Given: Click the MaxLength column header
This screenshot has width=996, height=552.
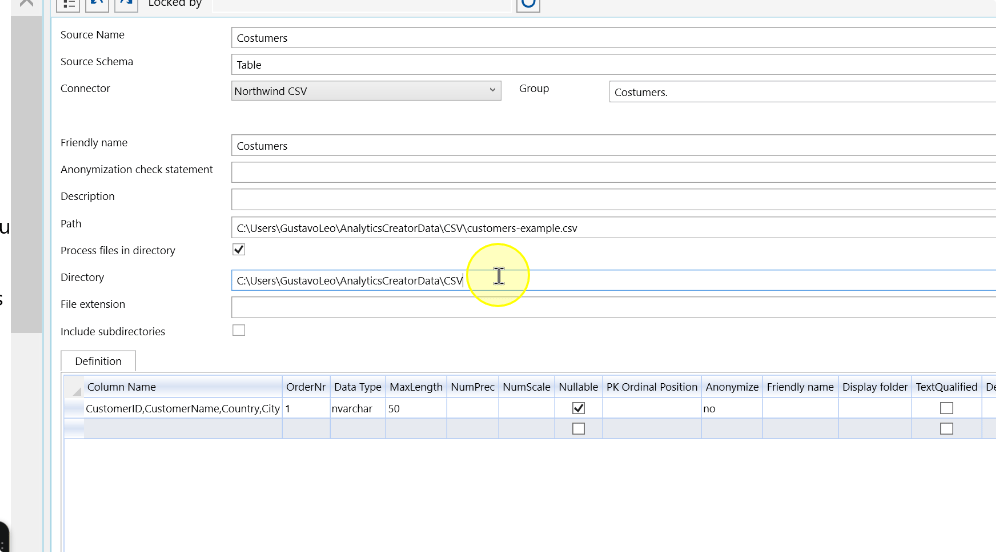Looking at the screenshot, I should 416,387.
